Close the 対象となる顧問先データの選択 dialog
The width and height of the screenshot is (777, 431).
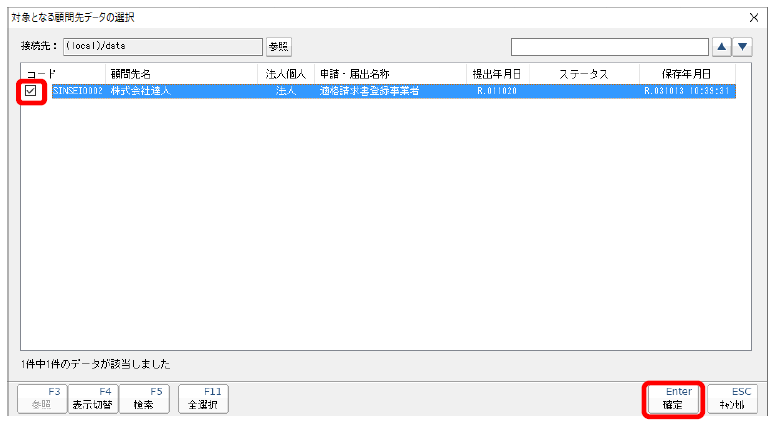point(754,17)
